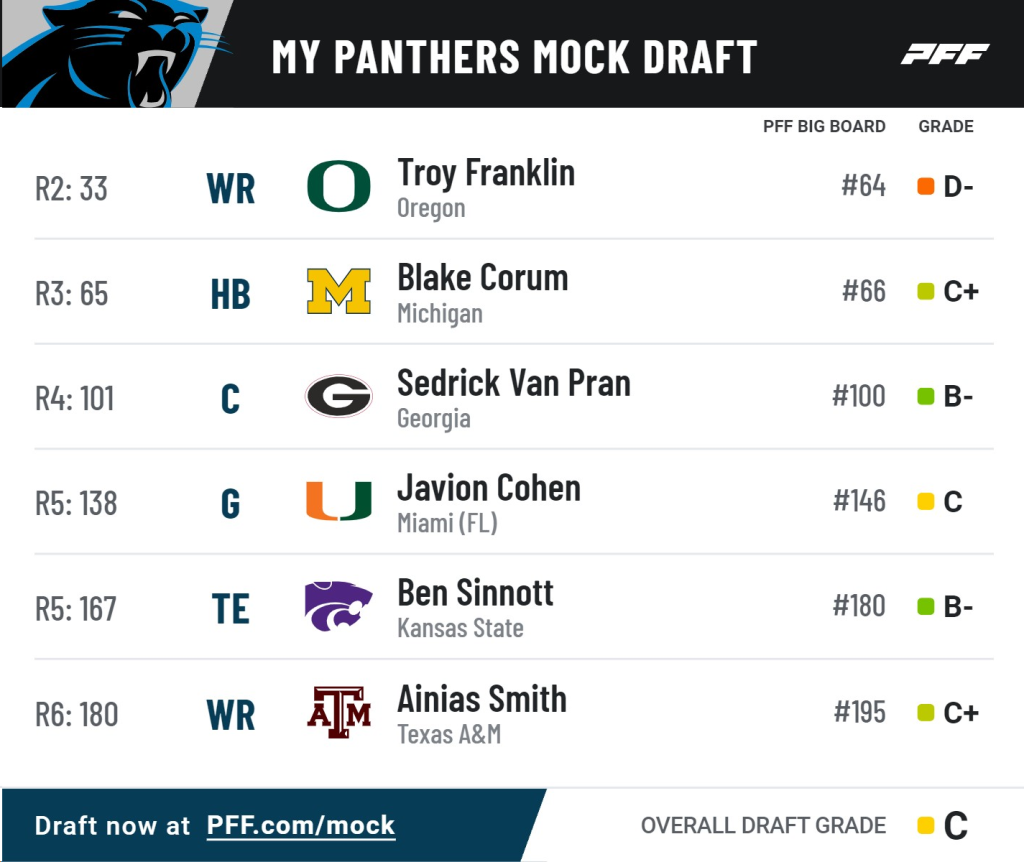Image resolution: width=1024 pixels, height=862 pixels.
Task: Click the PFF Big Board column header
Action: click(x=824, y=126)
